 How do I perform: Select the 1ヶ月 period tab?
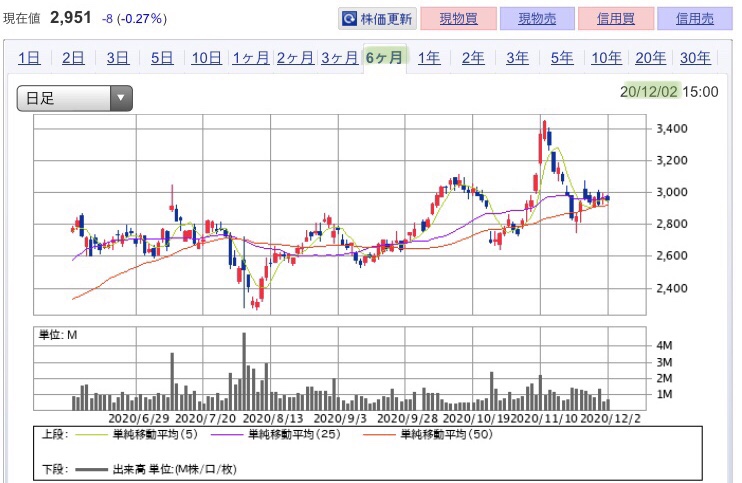(x=251, y=58)
